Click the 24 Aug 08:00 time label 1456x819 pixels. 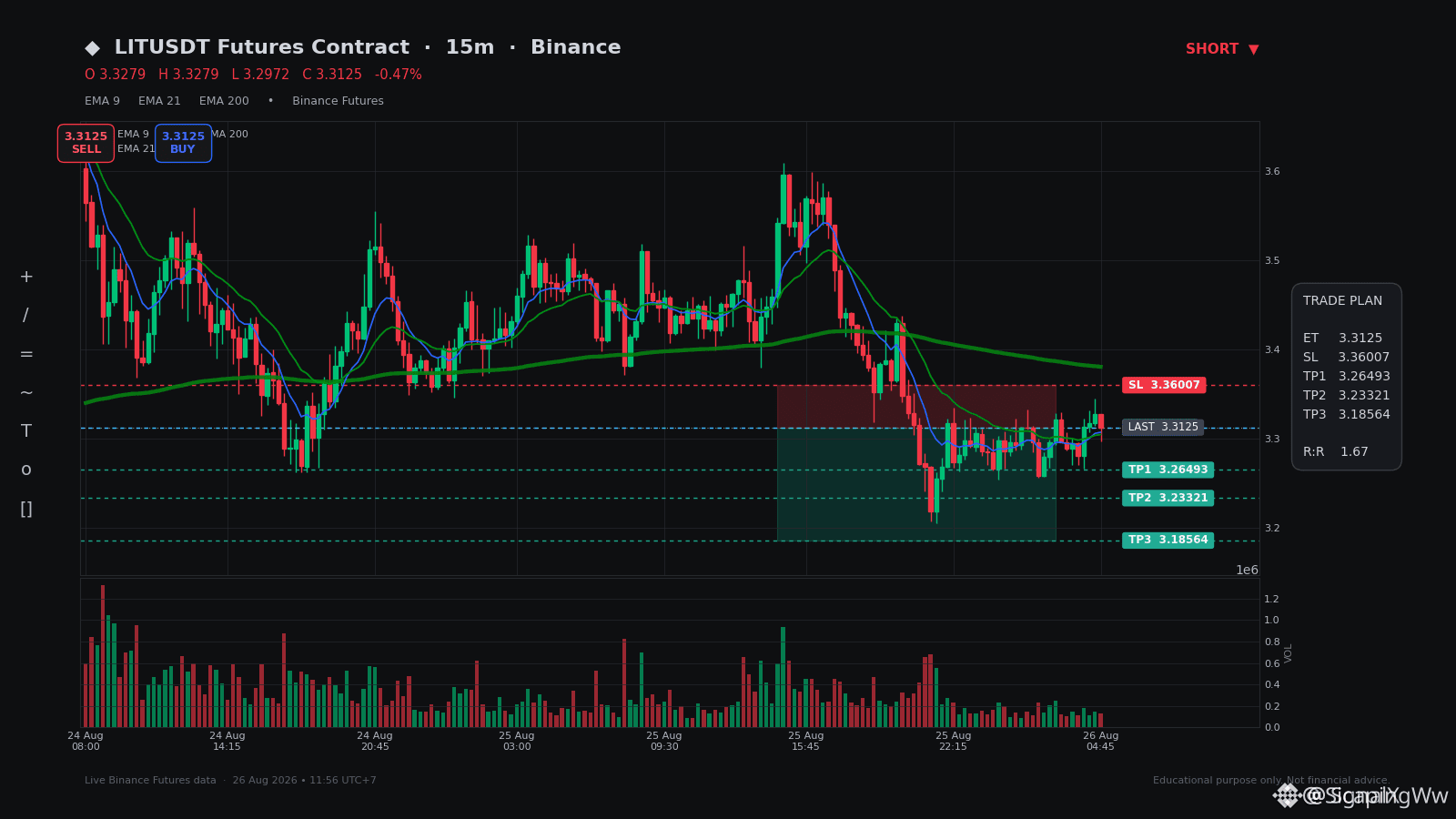click(86, 741)
